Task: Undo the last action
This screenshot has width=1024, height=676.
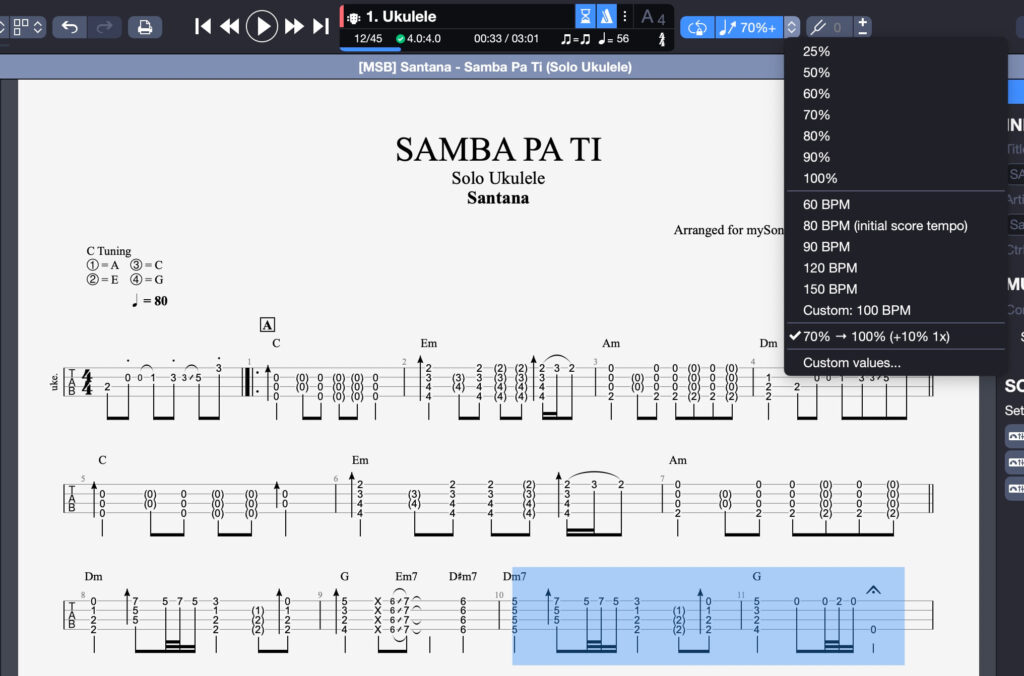Action: coord(70,26)
